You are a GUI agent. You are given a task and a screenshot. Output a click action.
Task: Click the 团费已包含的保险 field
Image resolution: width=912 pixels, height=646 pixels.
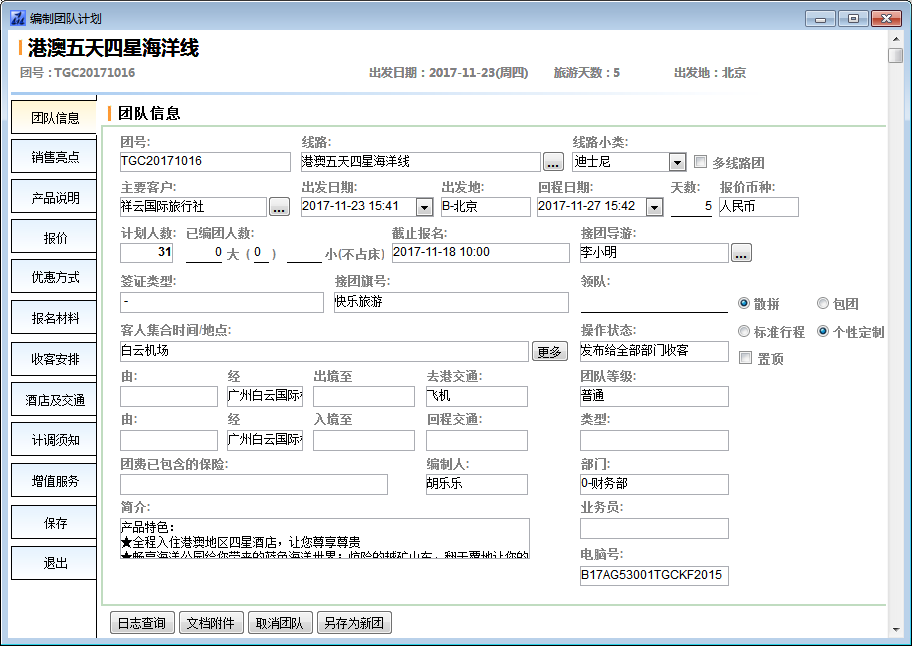(x=254, y=484)
